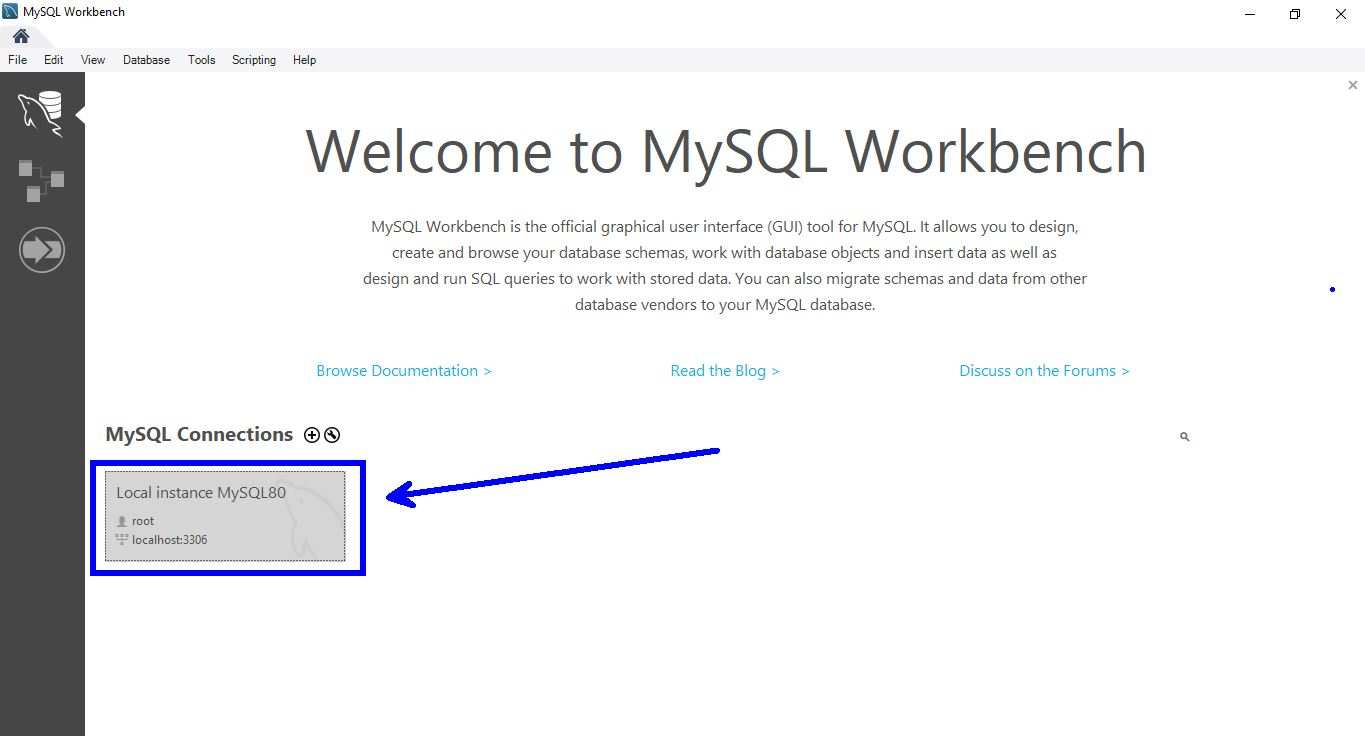Screen dimensions: 1365x736
Task: Open the Edit menu
Action: (54, 60)
